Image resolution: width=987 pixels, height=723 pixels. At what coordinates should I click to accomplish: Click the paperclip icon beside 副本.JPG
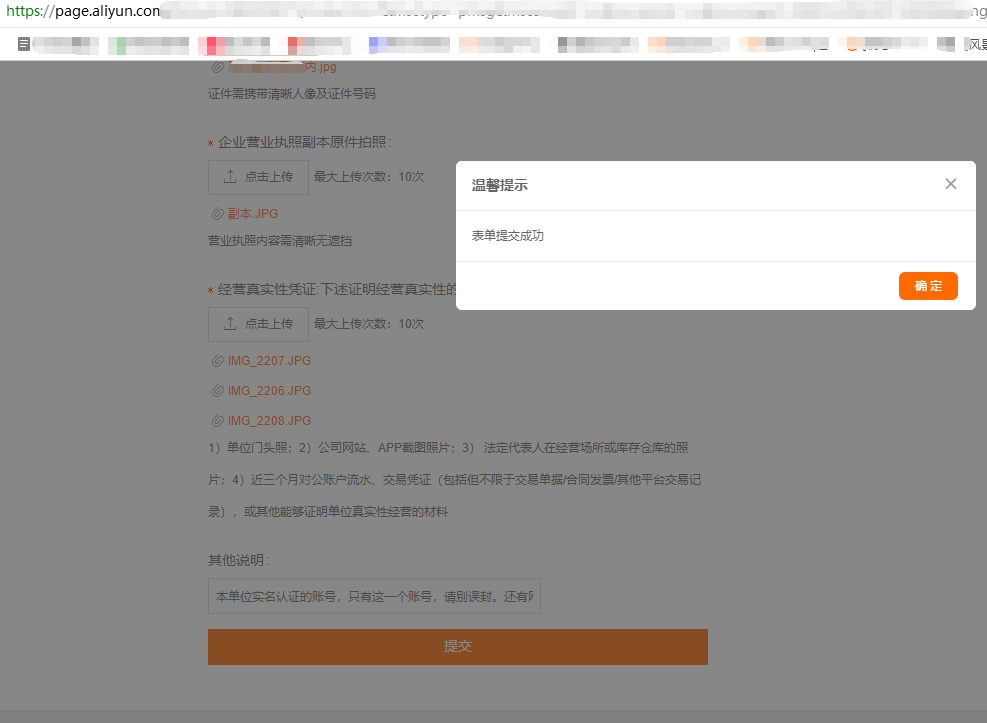(216, 214)
